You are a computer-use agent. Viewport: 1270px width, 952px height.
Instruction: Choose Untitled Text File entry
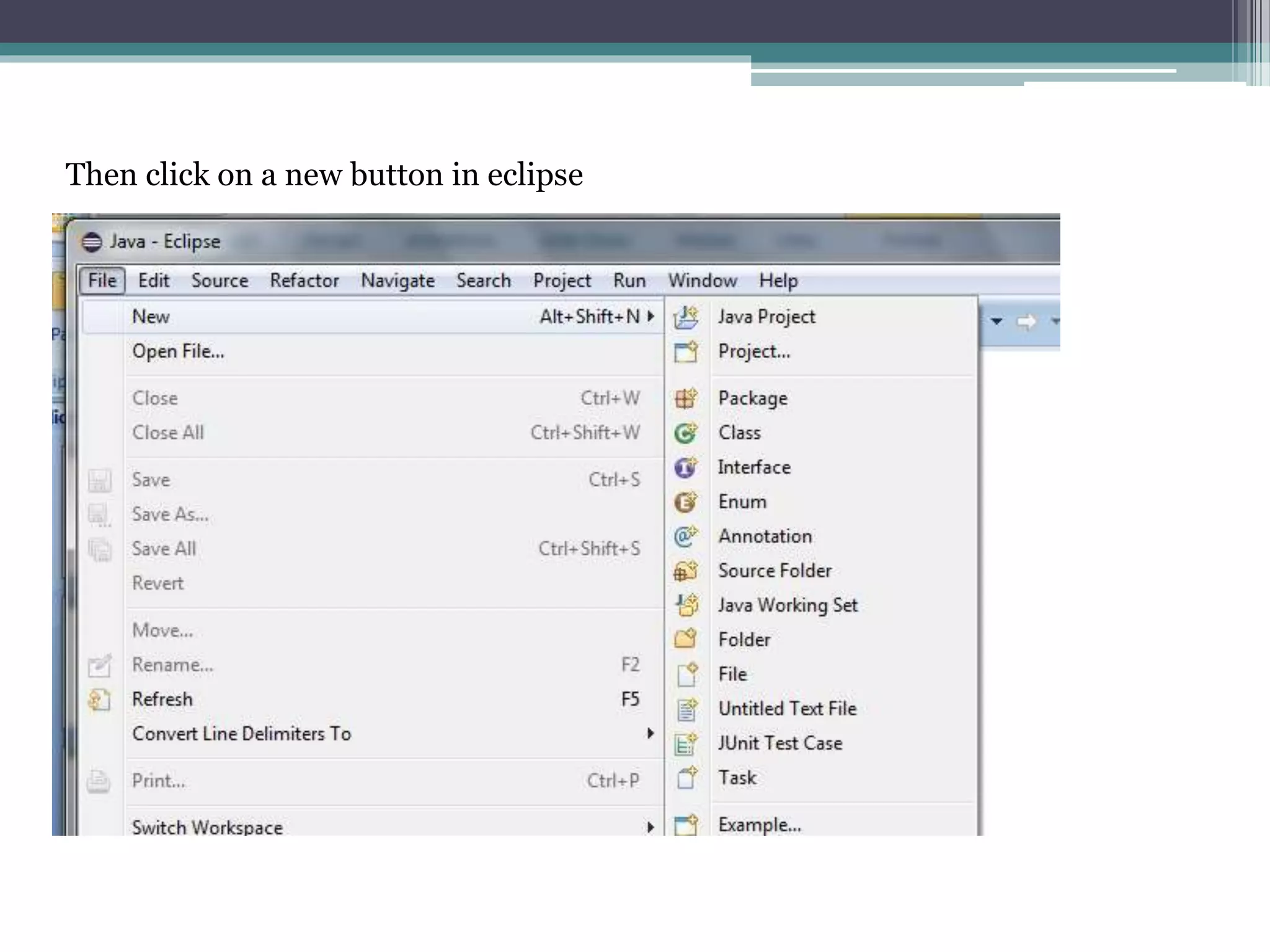pos(787,708)
